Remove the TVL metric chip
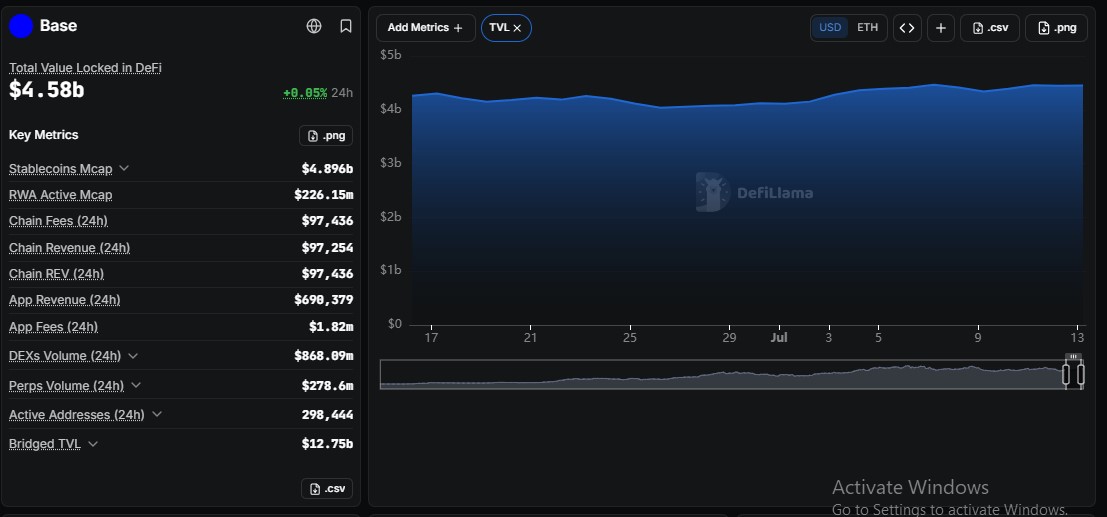This screenshot has height=517, width=1107. click(517, 28)
